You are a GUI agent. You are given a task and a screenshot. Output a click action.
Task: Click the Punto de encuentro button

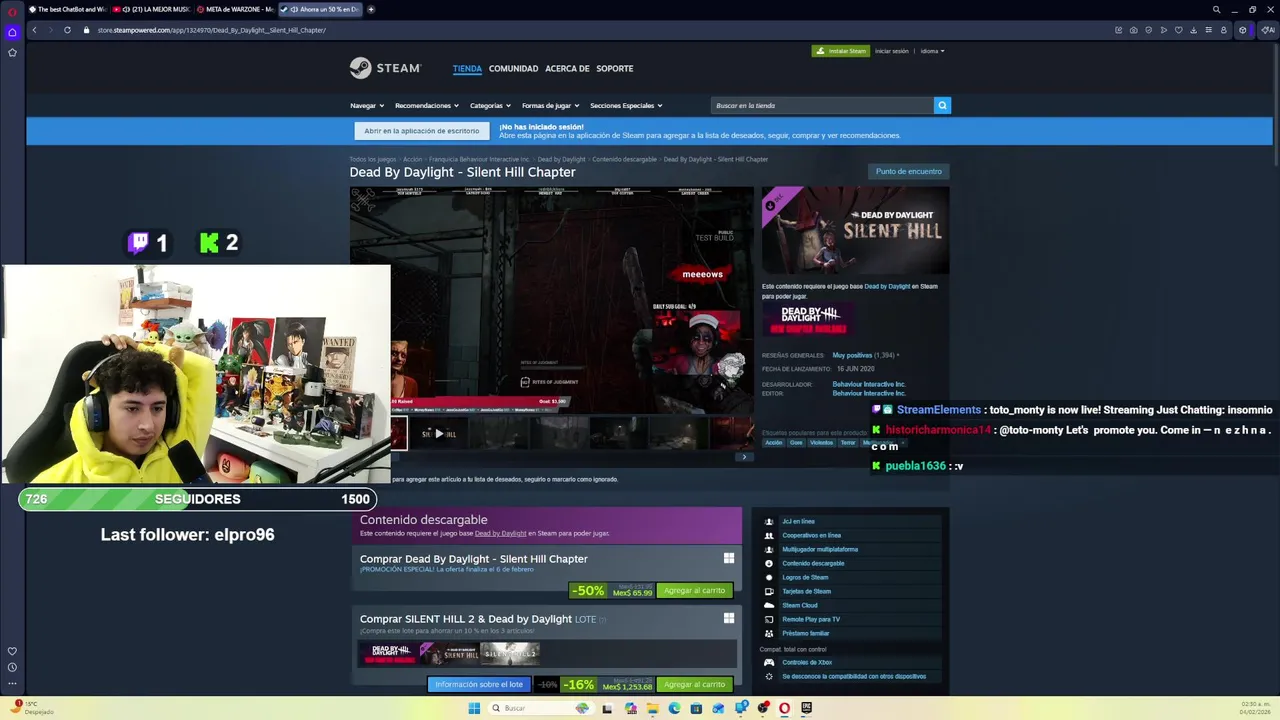point(909,171)
